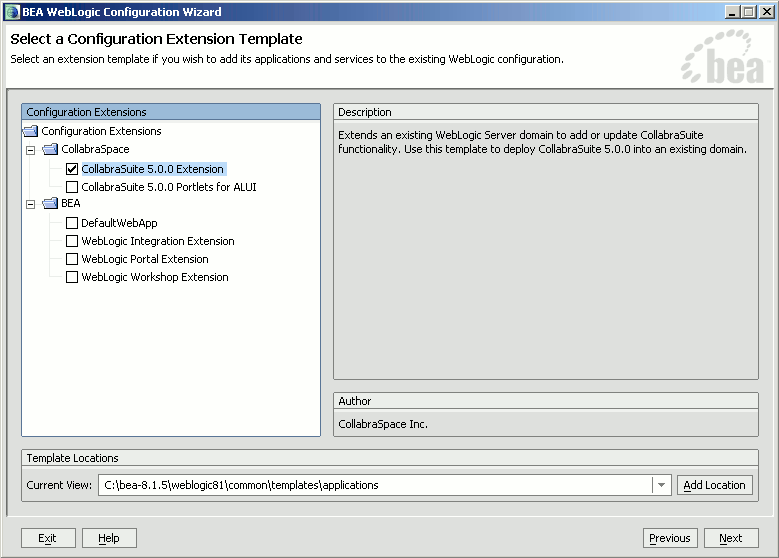Uncheck CollabraSuite 5.0.0 Extension checkbox
This screenshot has height=558, width=779.
(72, 169)
